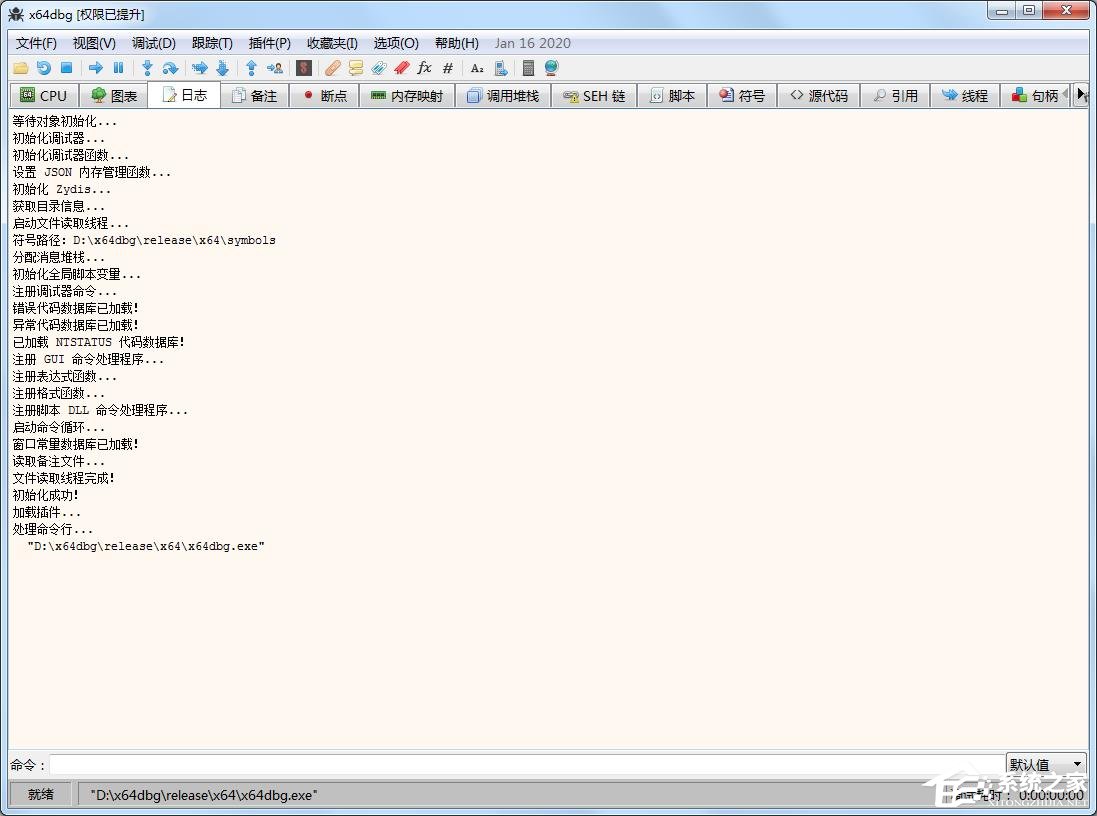Switch to the 内存映射 tab
Image resolution: width=1097 pixels, height=816 pixels.
pos(406,96)
